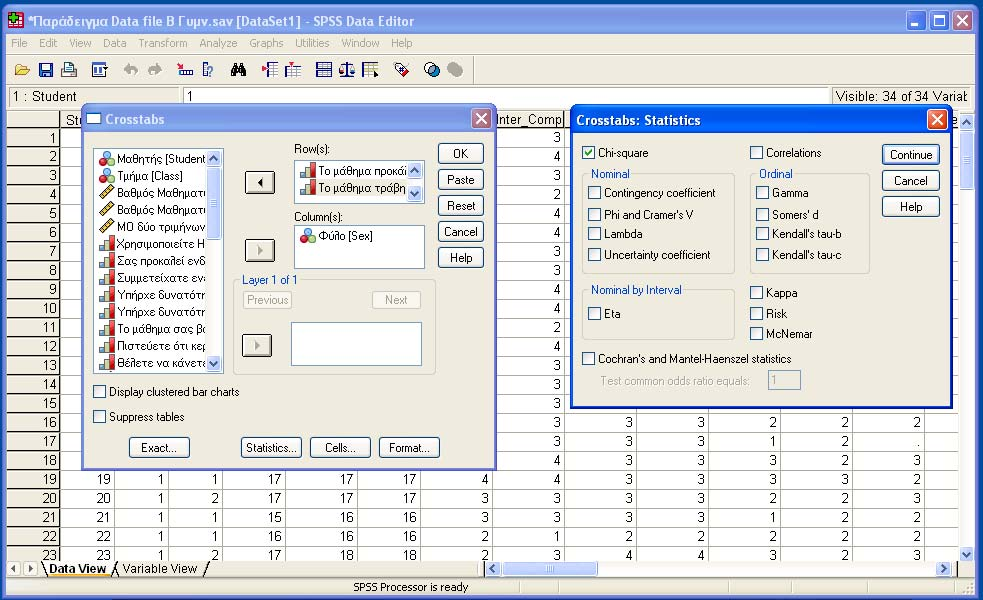Open the Dialog Recall toolbar icon

click(100, 70)
